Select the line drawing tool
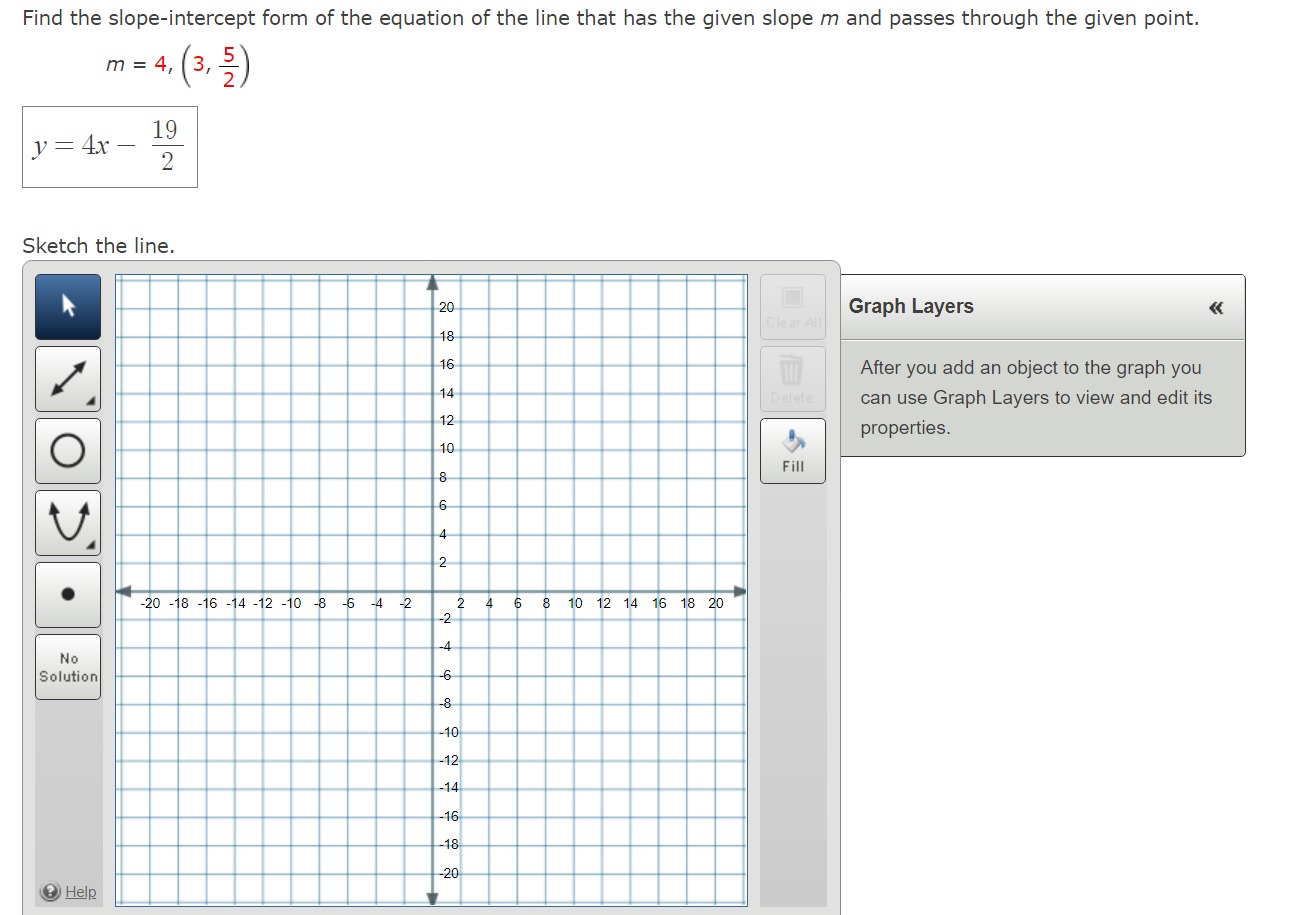This screenshot has width=1316, height=915. point(67,379)
